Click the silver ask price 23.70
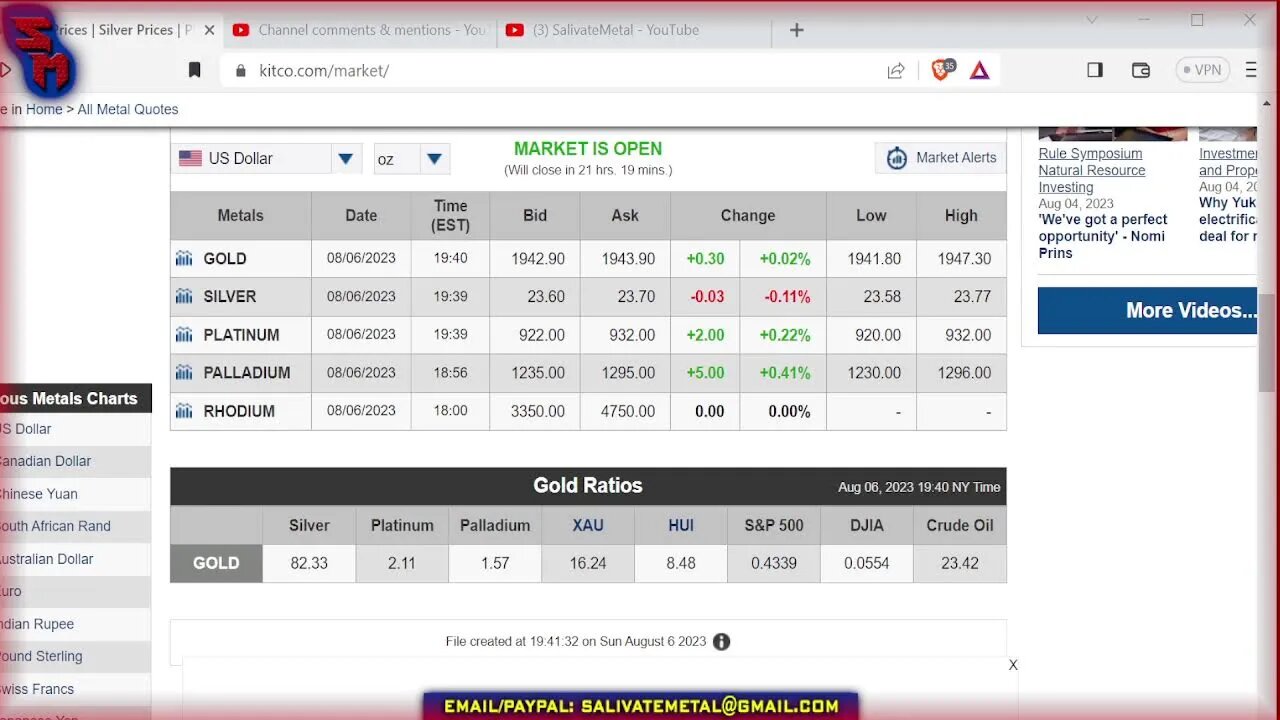The image size is (1280, 720). tap(636, 296)
